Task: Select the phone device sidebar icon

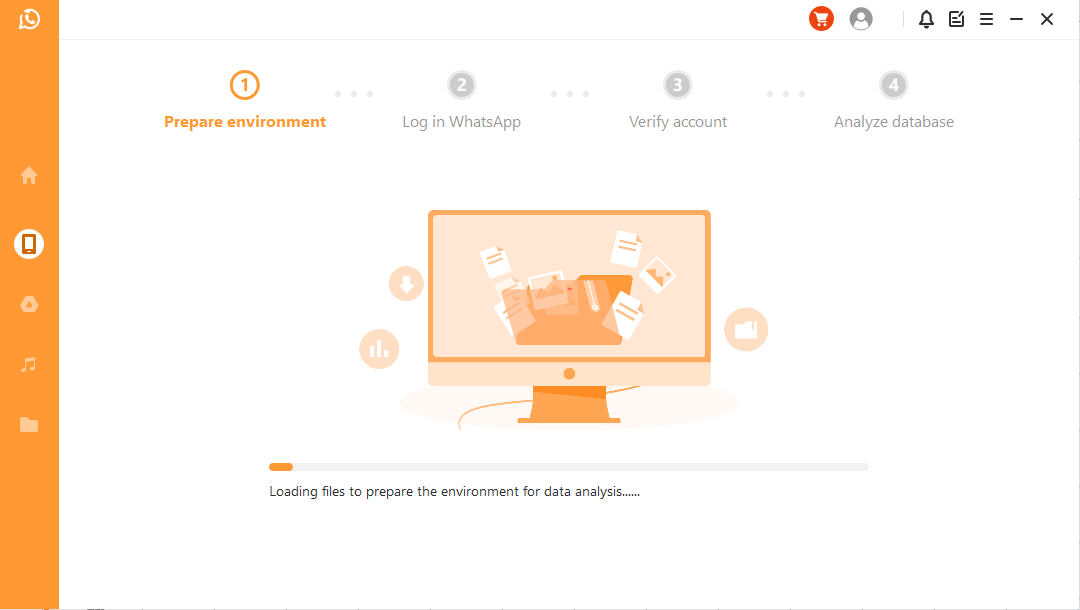Action: tap(29, 244)
